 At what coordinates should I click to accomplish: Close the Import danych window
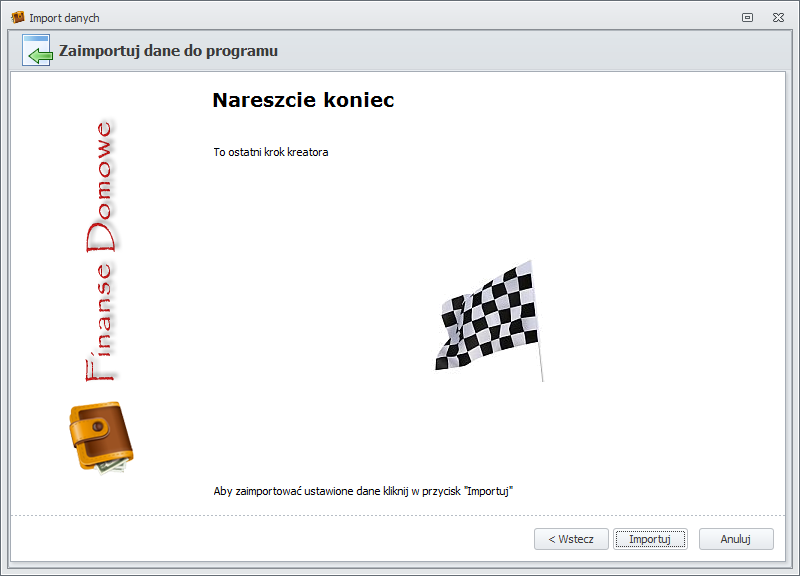pos(777,17)
